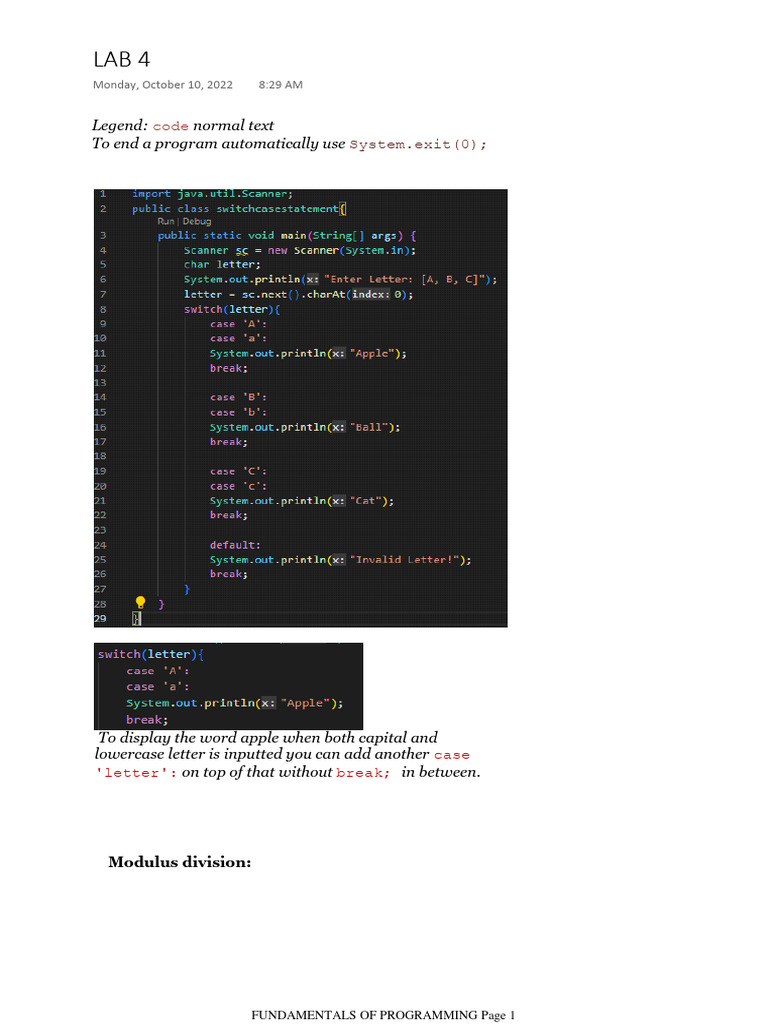Click the case 'B': line

tap(238, 397)
